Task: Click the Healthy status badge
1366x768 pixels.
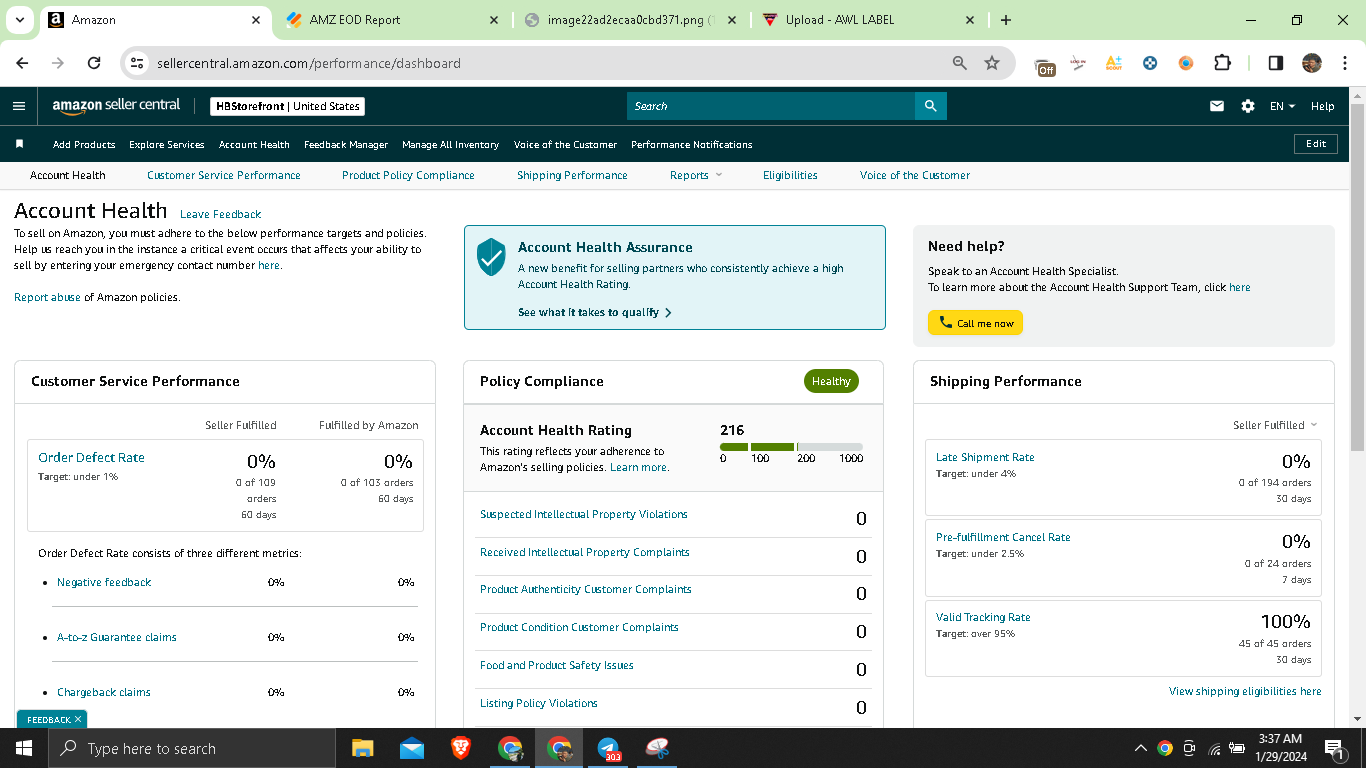Action: point(831,381)
